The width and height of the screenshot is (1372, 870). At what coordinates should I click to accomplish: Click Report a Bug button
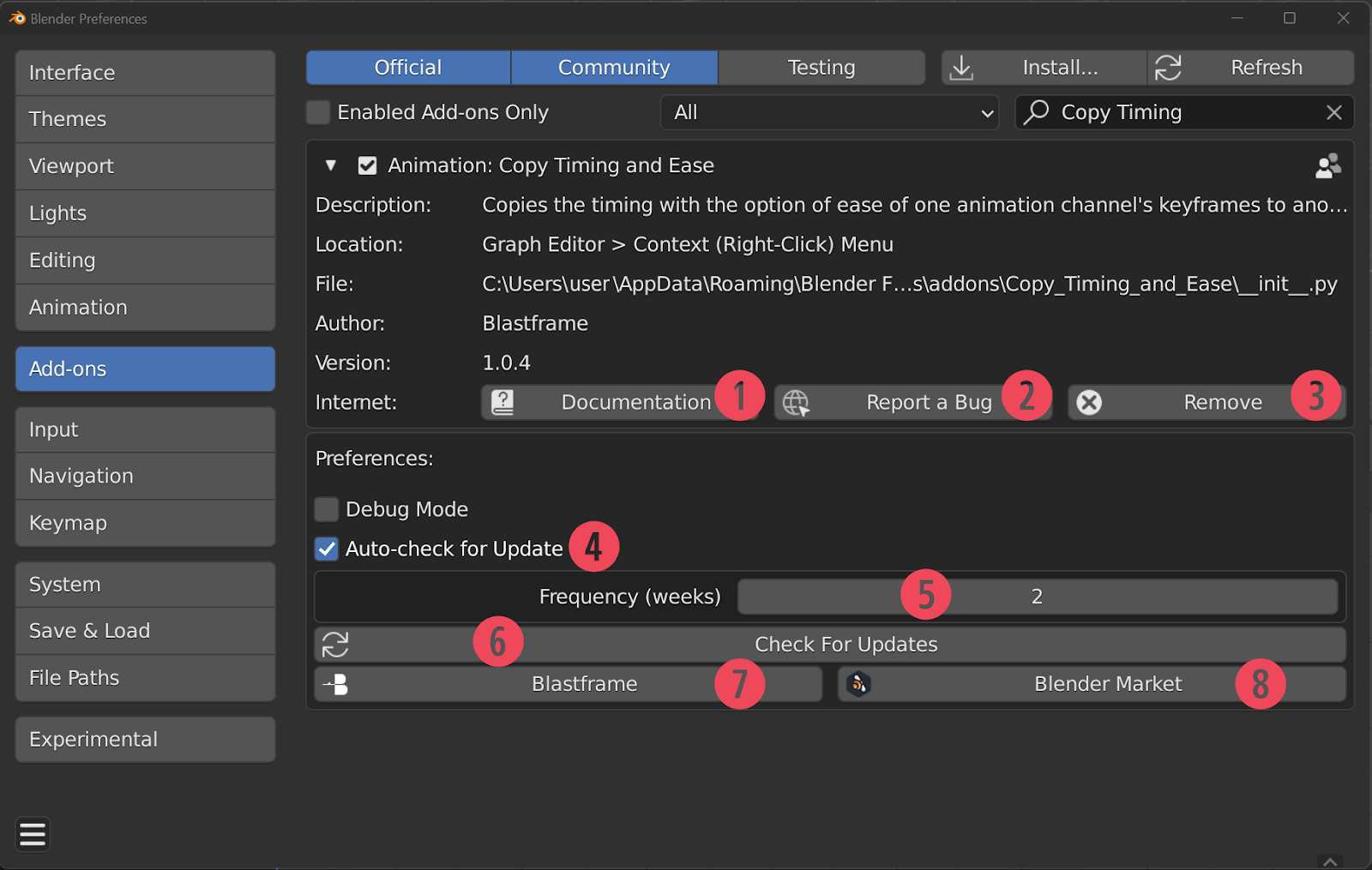pos(913,402)
